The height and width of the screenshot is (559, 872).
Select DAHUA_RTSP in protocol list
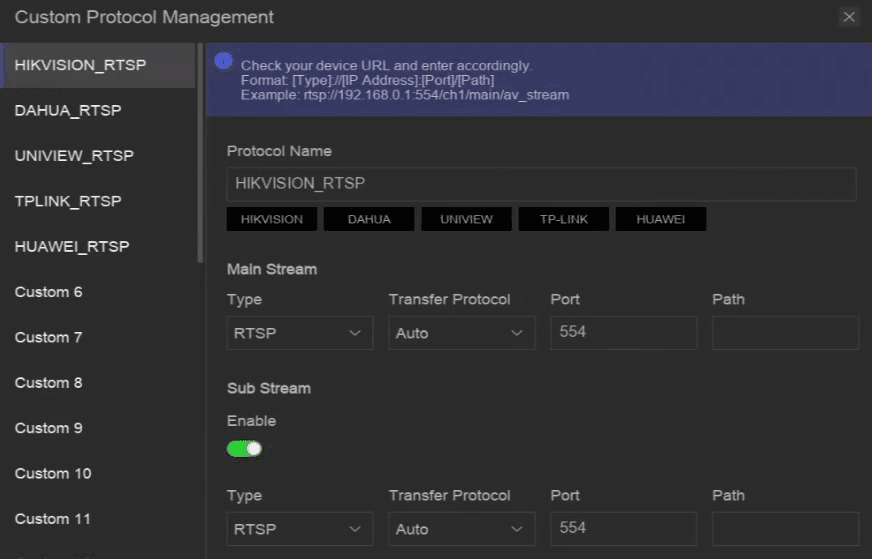tap(98, 111)
